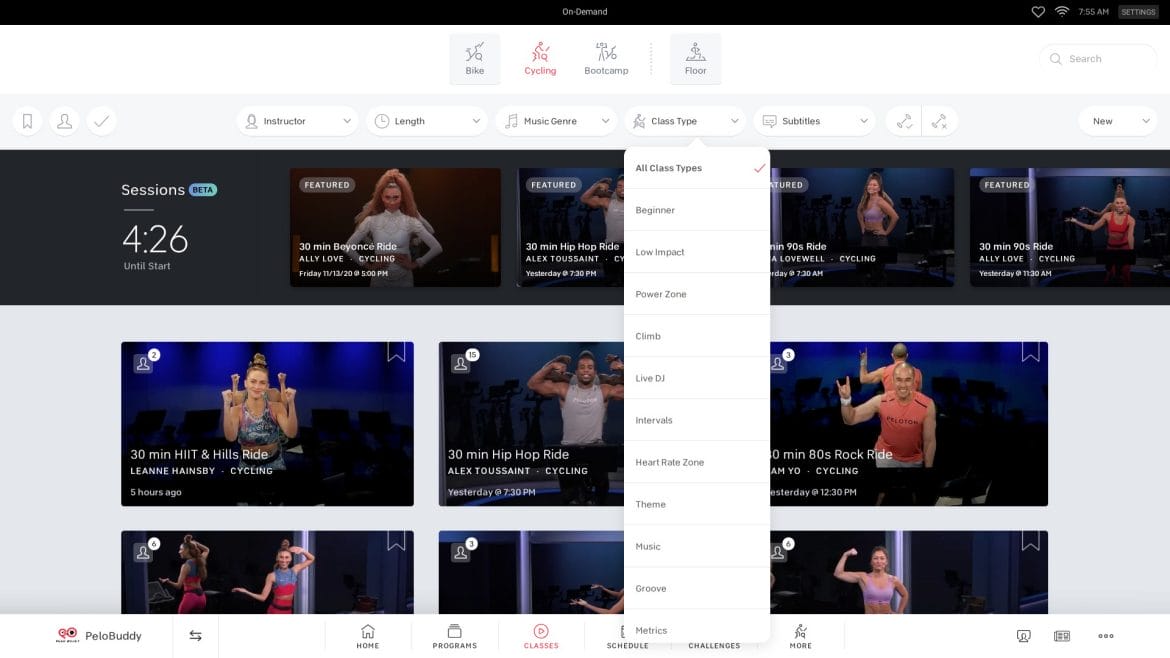
Task: Go to the PROGRAMS tab
Action: pyautogui.click(x=454, y=636)
